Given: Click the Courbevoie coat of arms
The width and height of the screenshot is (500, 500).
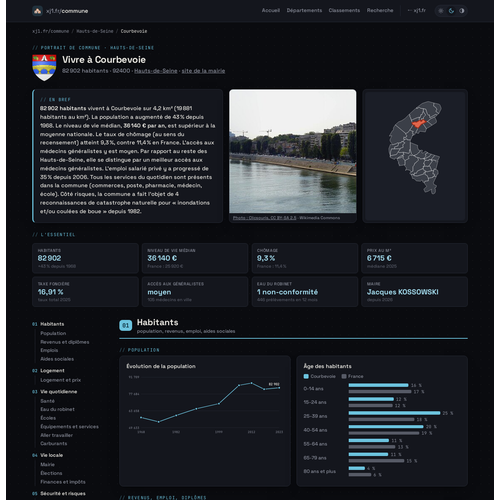Looking at the screenshot, I should [44, 68].
